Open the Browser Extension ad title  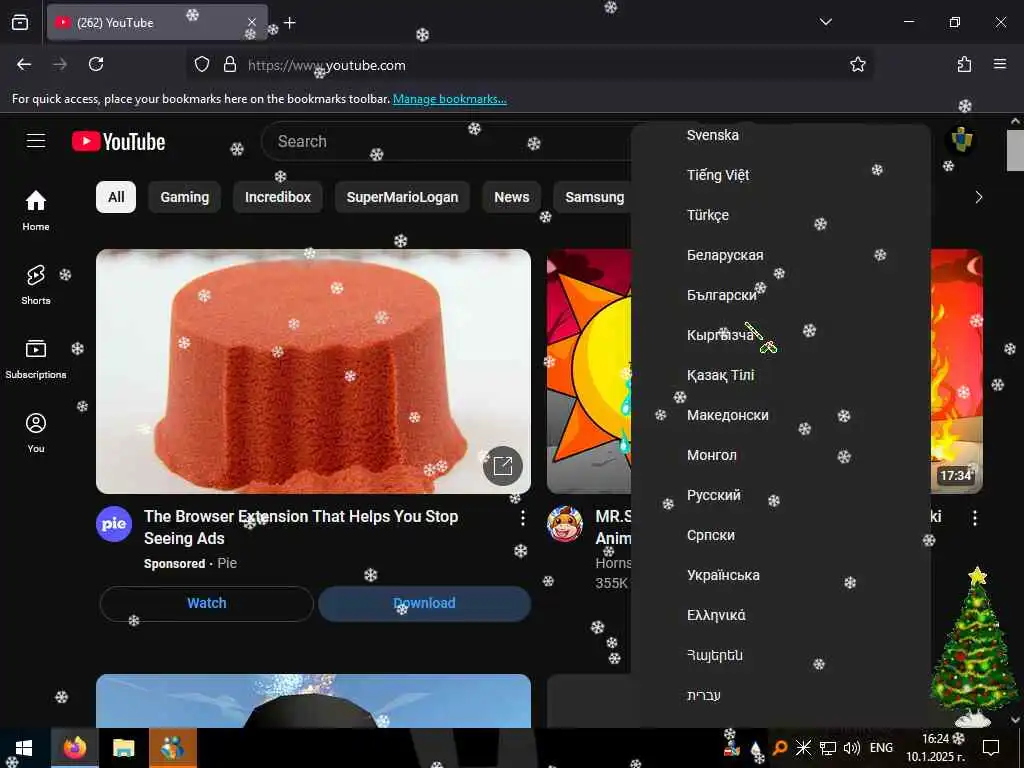(x=301, y=527)
